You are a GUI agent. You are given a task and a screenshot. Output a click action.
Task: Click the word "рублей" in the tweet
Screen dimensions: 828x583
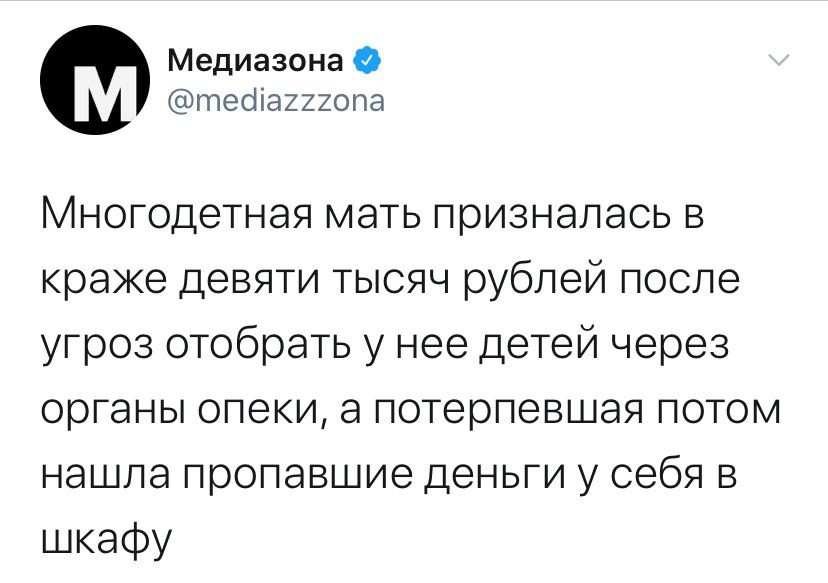tap(519, 281)
